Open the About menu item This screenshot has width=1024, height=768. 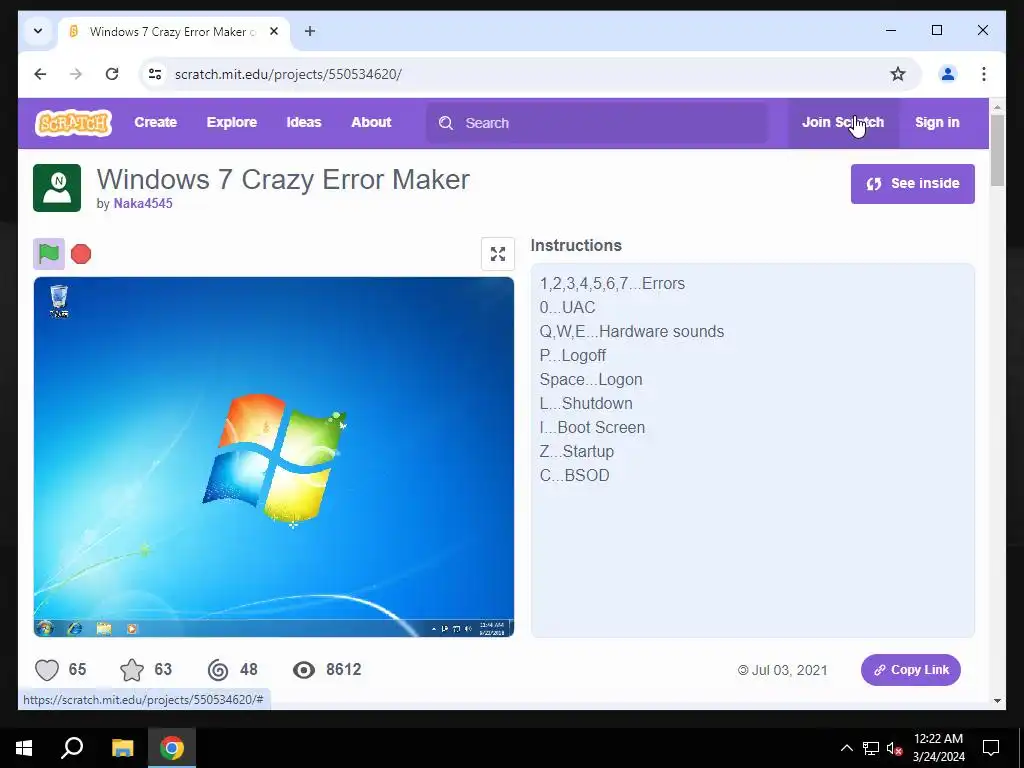(x=371, y=122)
